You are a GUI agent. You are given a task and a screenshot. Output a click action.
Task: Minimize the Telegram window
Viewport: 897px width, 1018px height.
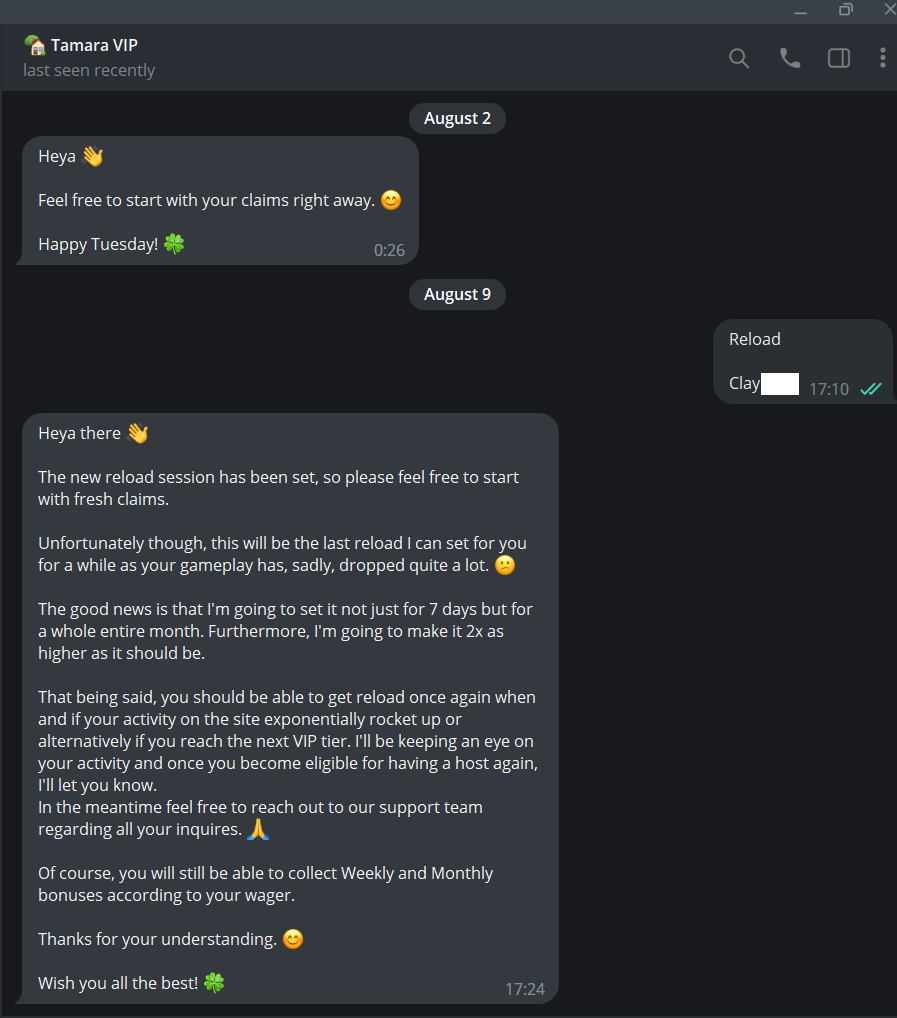click(800, 11)
